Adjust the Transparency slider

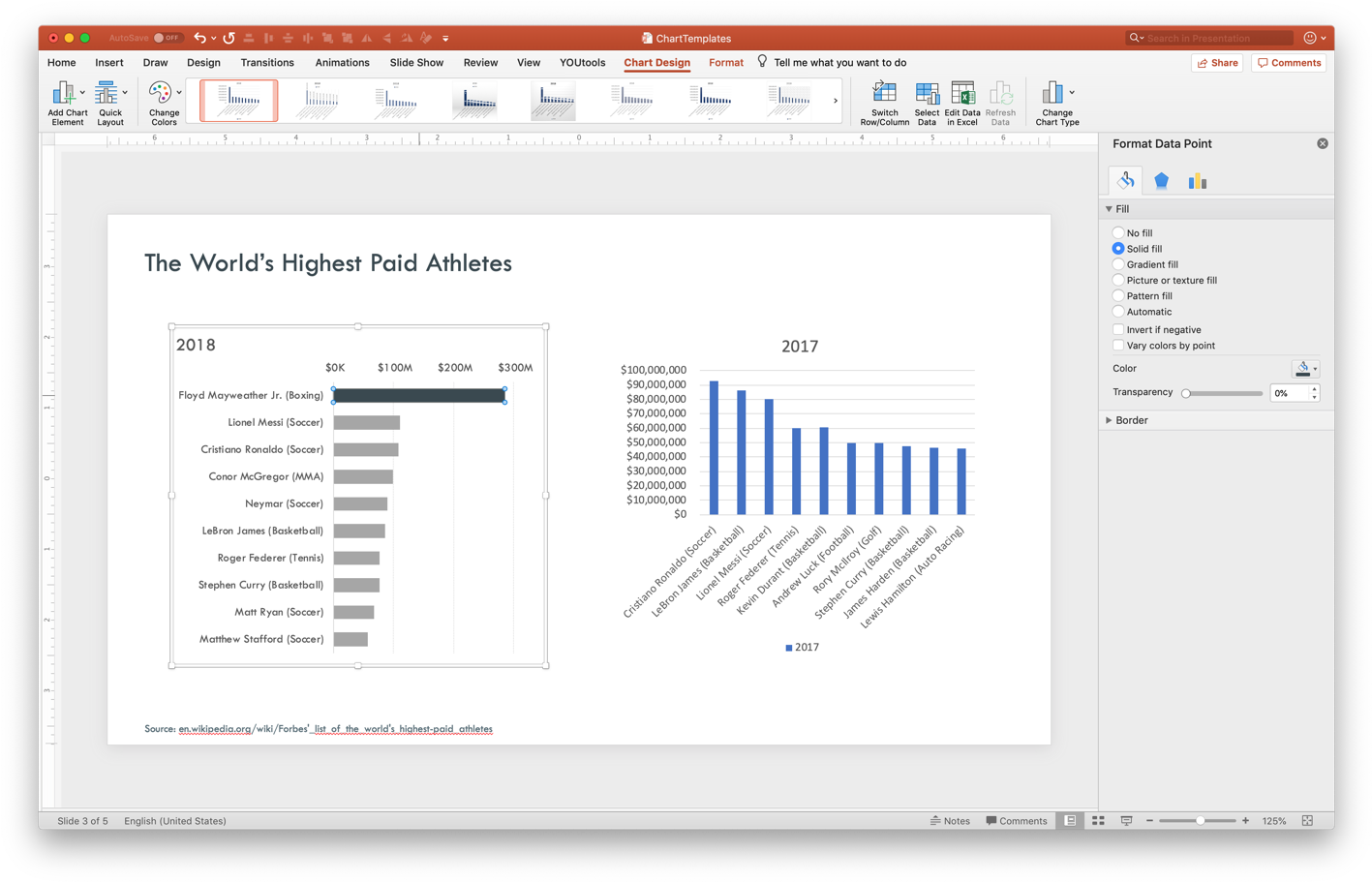(1223, 393)
